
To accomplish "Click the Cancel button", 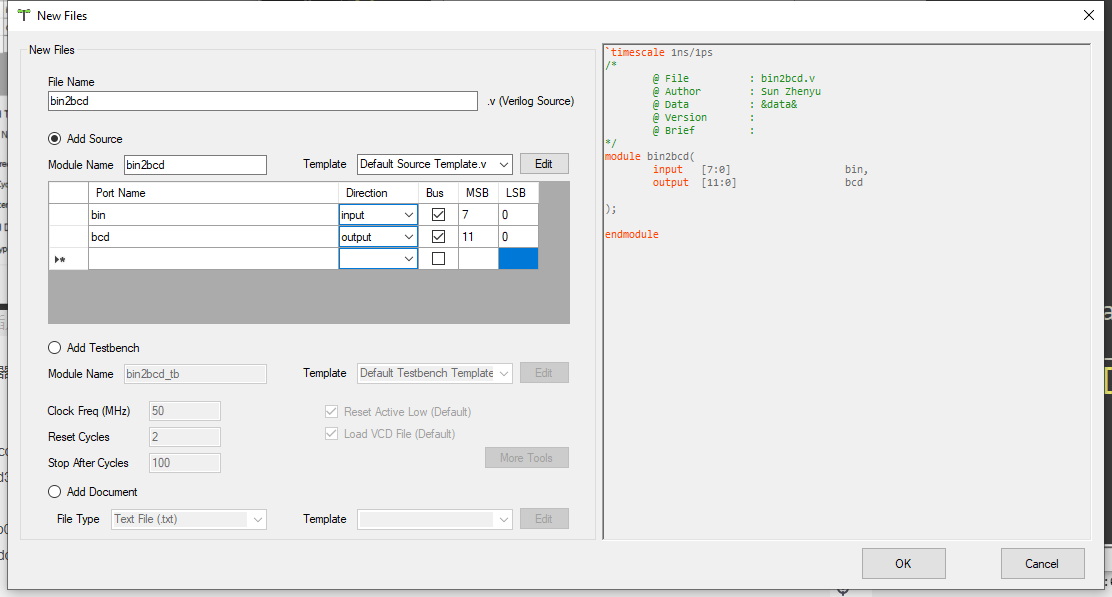I will [1042, 564].
